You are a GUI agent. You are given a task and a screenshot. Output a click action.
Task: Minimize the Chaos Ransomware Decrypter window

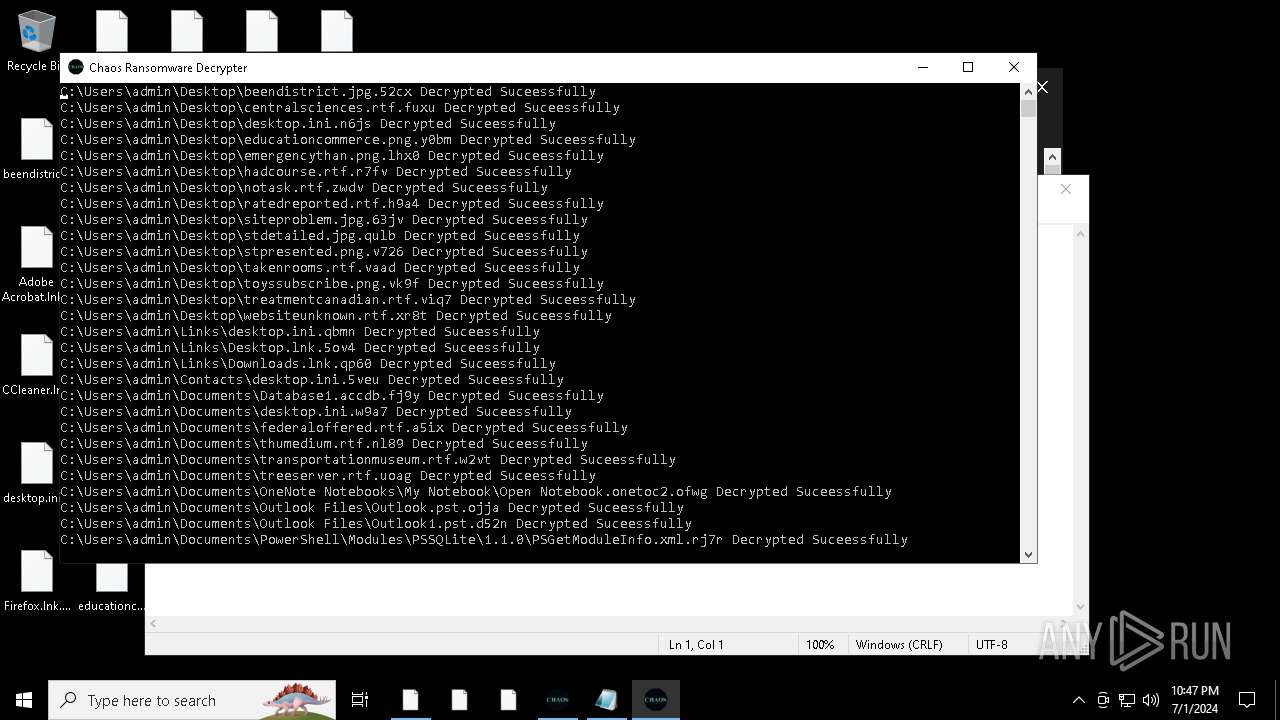(x=922, y=67)
